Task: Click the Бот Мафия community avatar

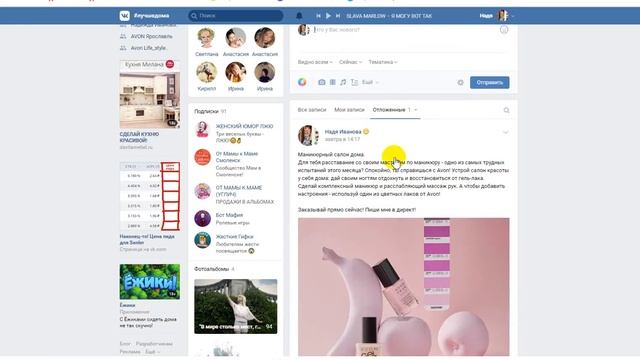Action: (202, 218)
